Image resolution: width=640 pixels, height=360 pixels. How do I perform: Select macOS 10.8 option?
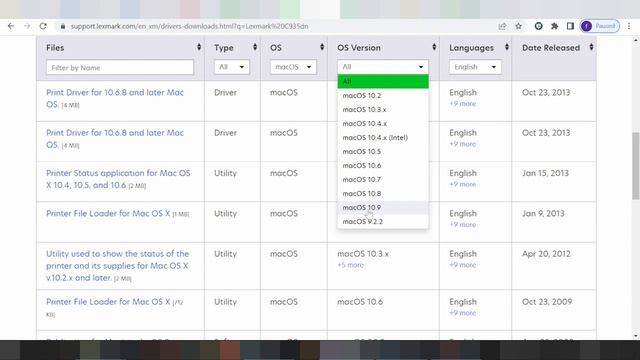(x=383, y=193)
